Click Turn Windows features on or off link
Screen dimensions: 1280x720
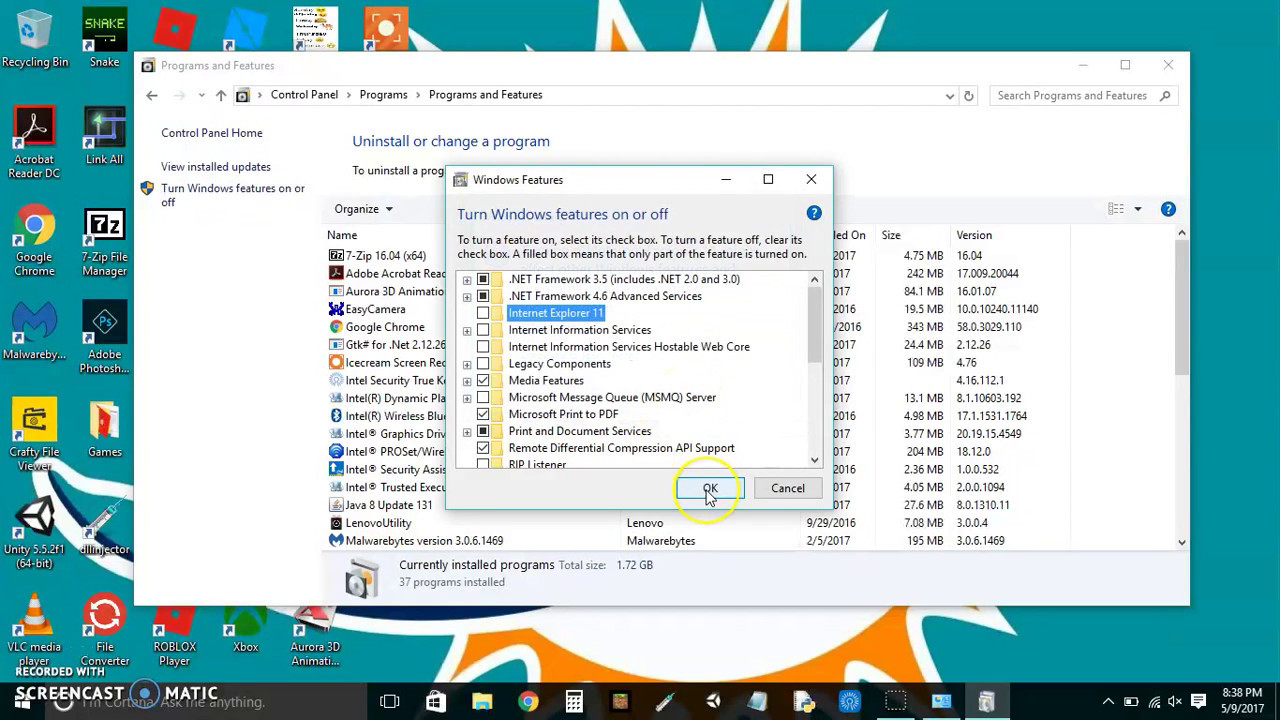tap(233, 195)
